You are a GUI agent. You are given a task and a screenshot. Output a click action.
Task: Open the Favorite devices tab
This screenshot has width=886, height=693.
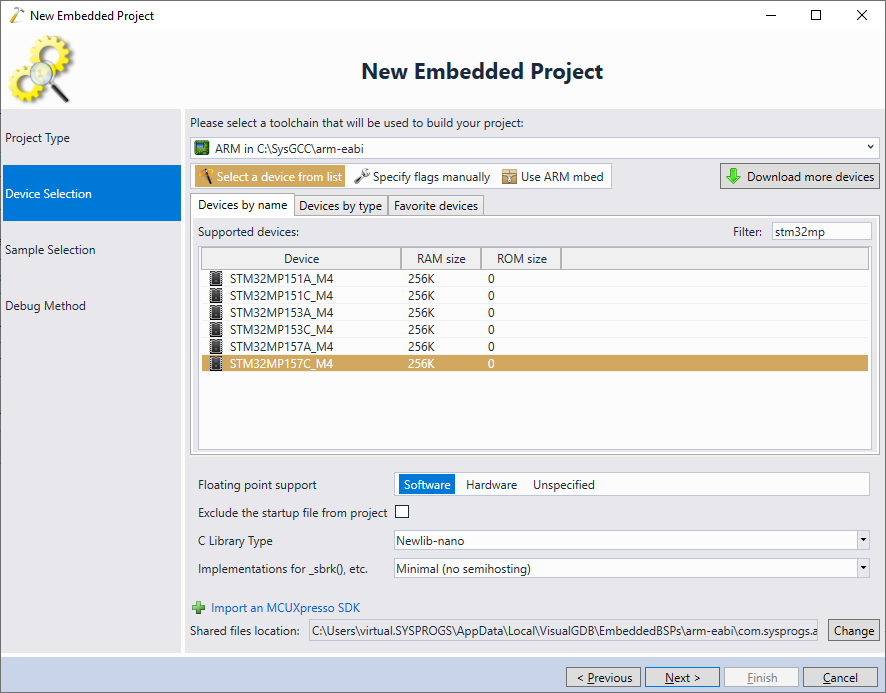pos(436,206)
